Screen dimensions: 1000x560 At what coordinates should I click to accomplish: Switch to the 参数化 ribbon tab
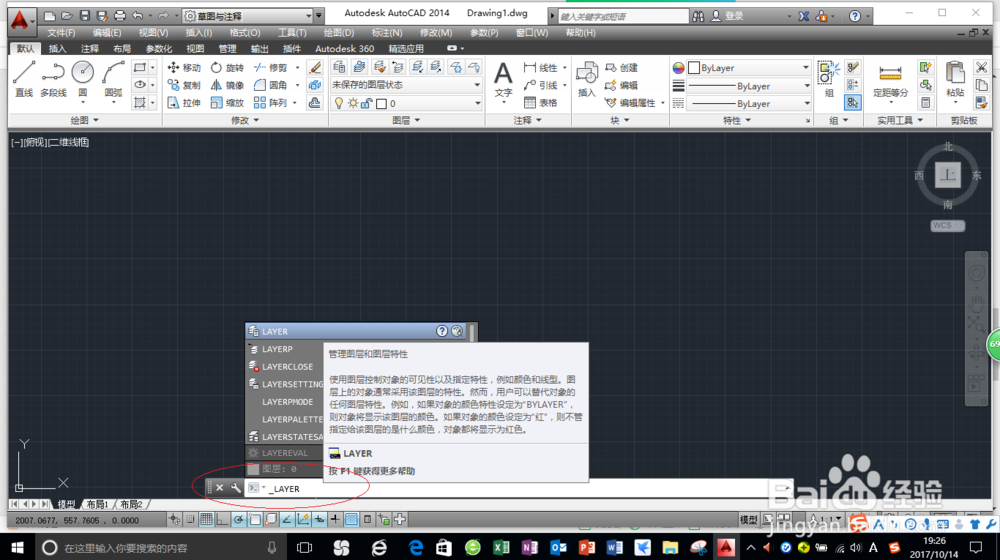pyautogui.click(x=159, y=48)
